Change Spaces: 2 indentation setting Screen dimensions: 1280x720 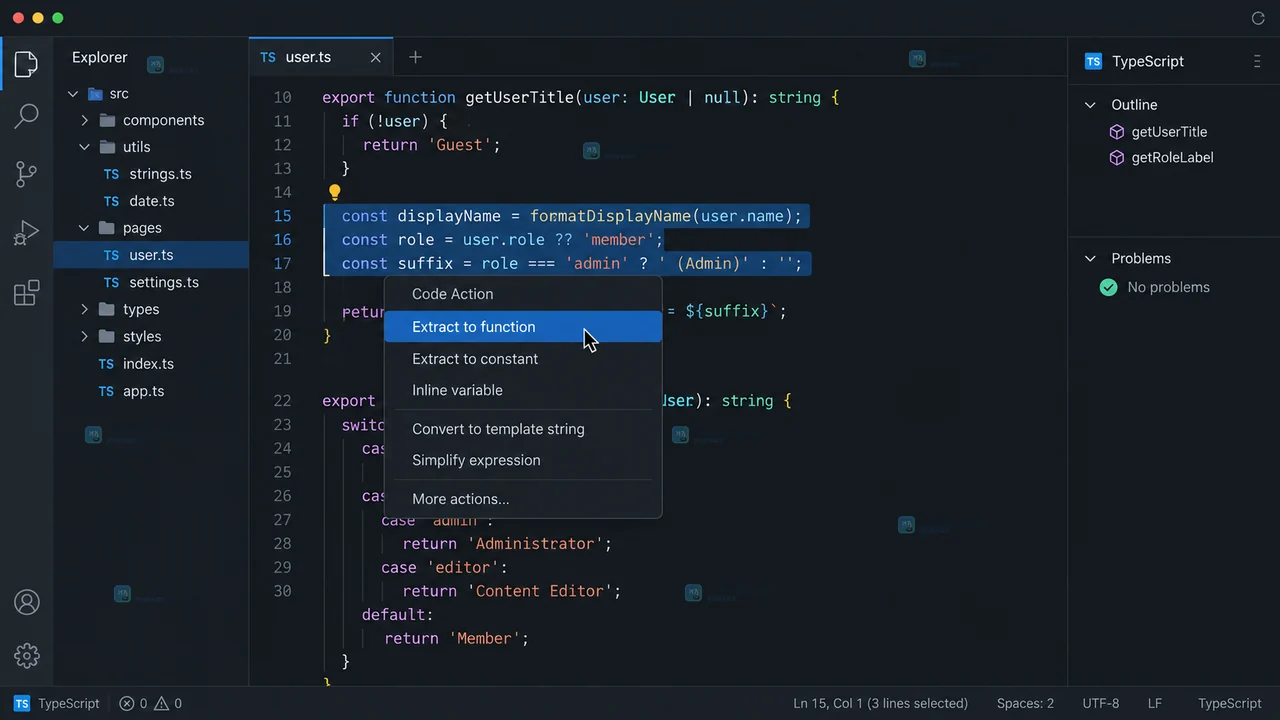tap(1025, 703)
